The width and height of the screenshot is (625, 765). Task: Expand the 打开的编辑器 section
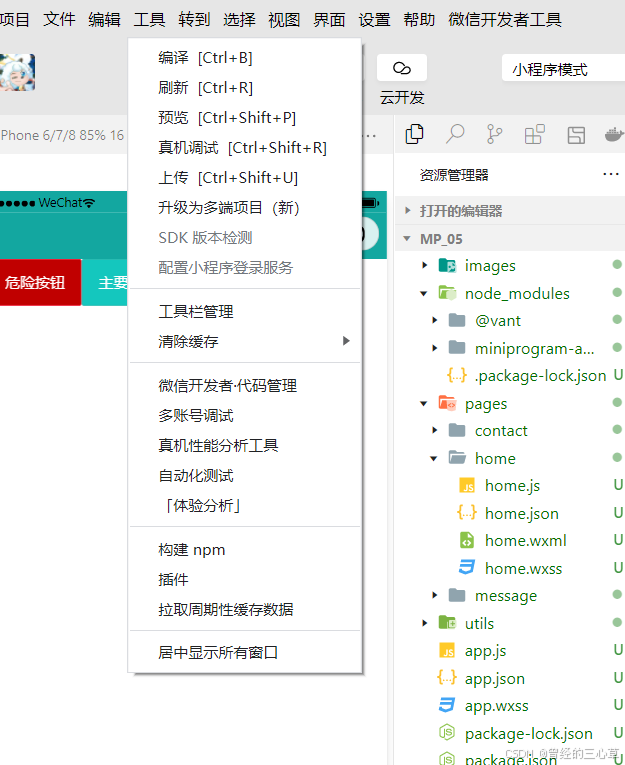tap(408, 210)
